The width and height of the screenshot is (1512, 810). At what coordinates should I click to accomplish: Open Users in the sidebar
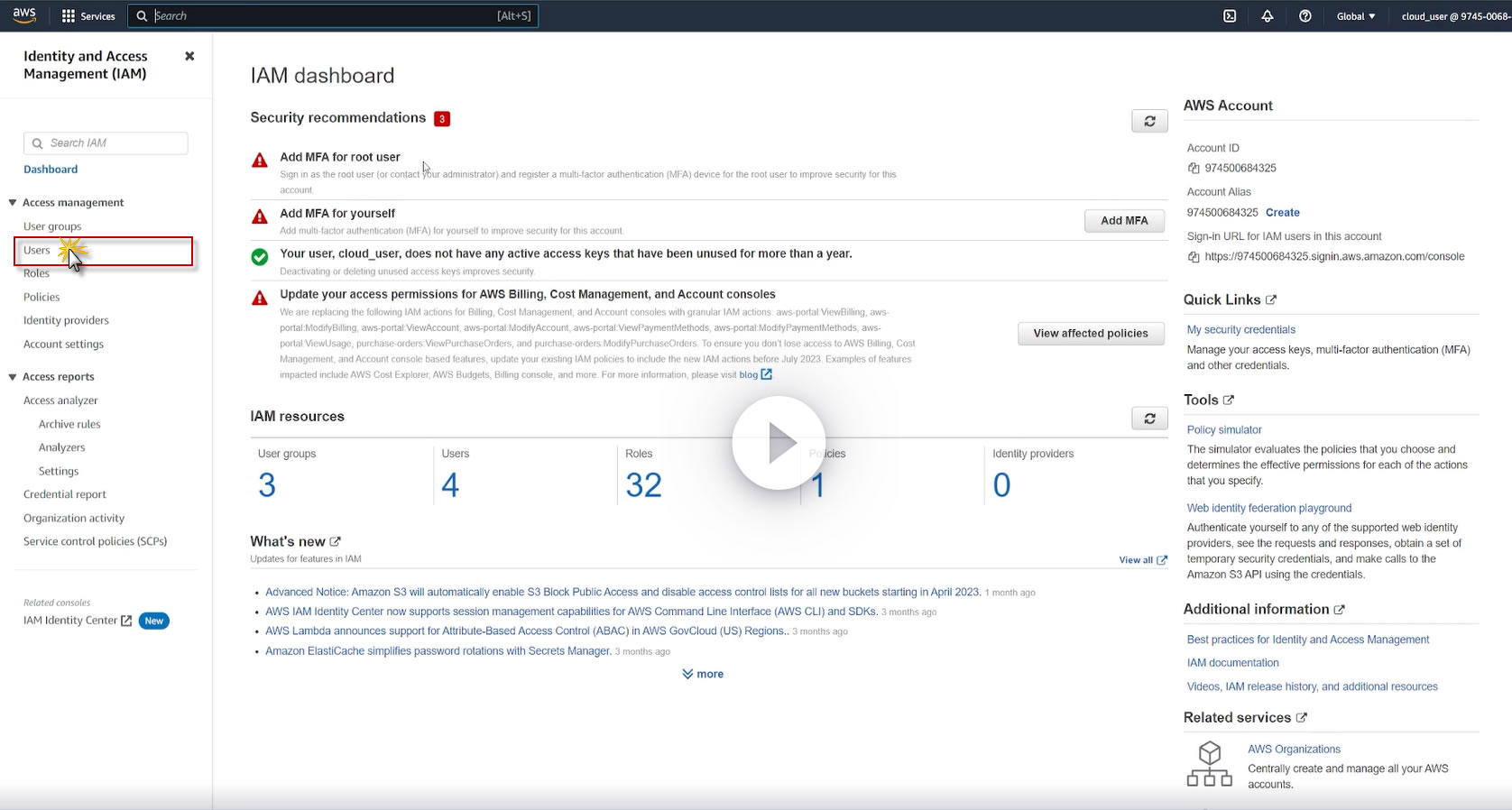37,251
